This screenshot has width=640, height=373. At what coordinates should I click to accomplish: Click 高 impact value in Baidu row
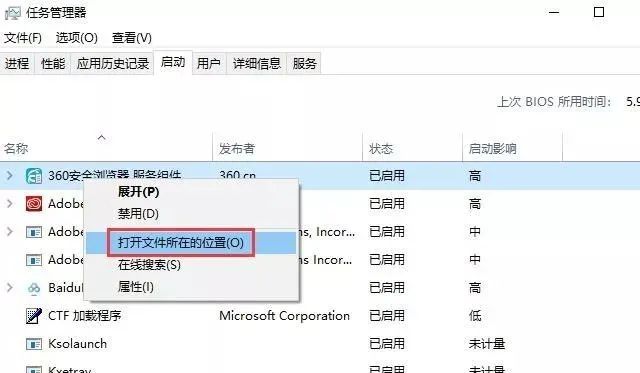[x=475, y=288]
